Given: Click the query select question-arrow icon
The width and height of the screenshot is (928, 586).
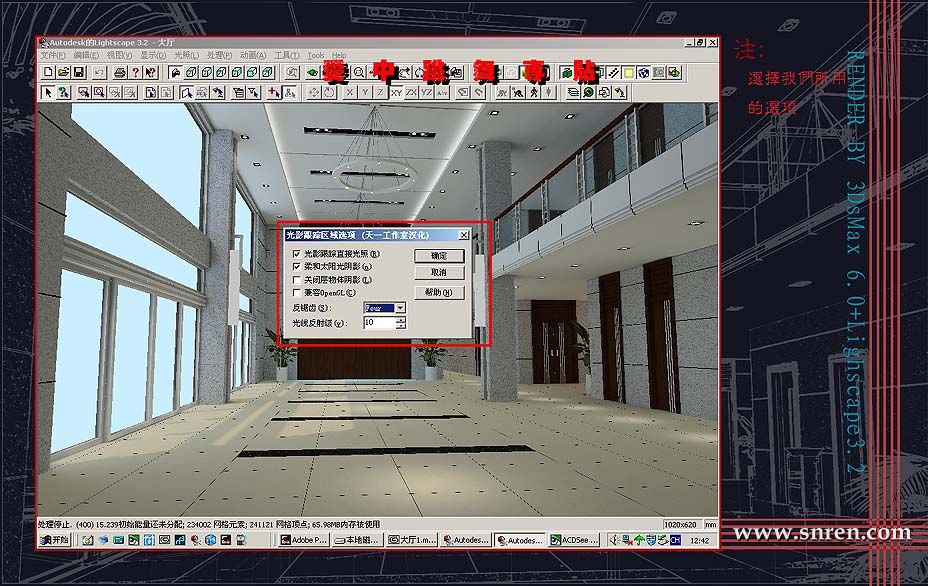Looking at the screenshot, I should tap(63, 92).
